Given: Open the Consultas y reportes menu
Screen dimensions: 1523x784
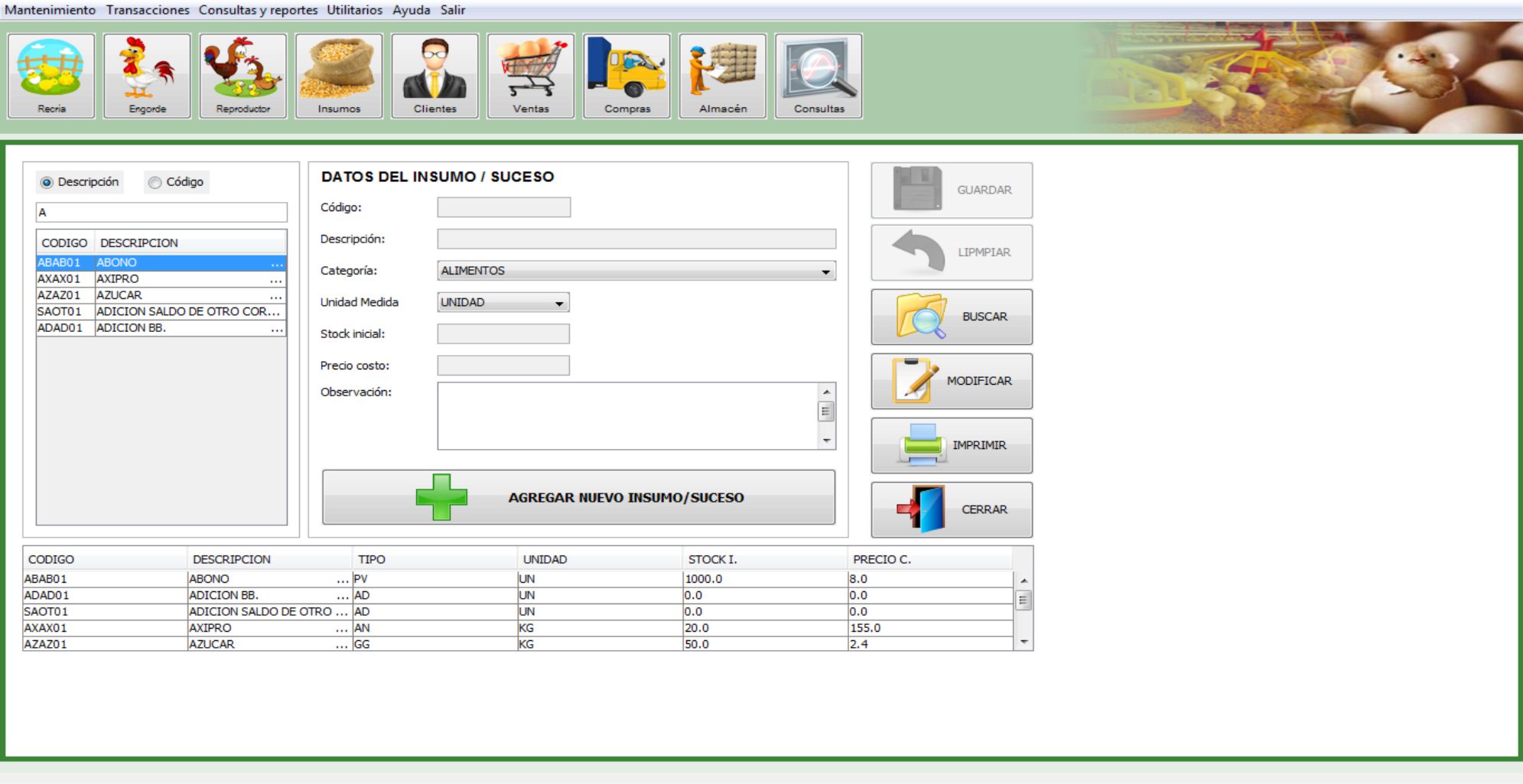Looking at the screenshot, I should (258, 10).
